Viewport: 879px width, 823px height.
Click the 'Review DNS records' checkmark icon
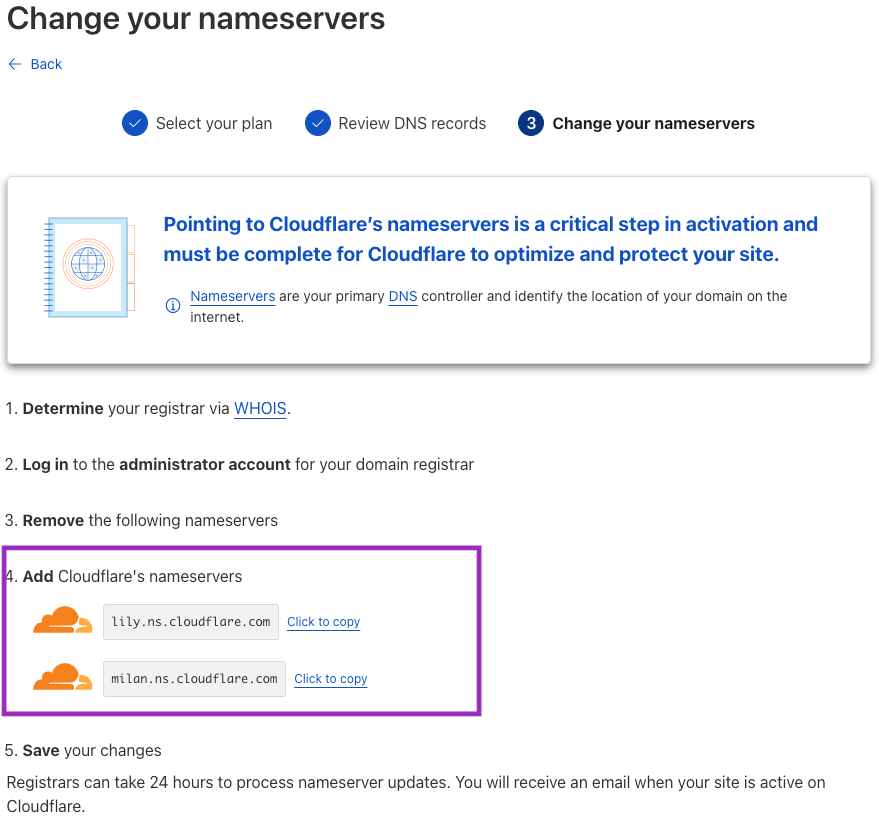click(317, 123)
